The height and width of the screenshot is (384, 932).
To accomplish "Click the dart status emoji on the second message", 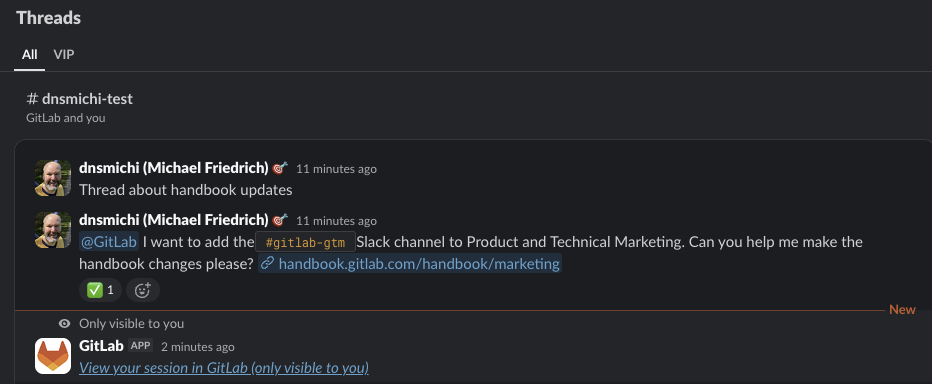I will [x=280, y=221].
